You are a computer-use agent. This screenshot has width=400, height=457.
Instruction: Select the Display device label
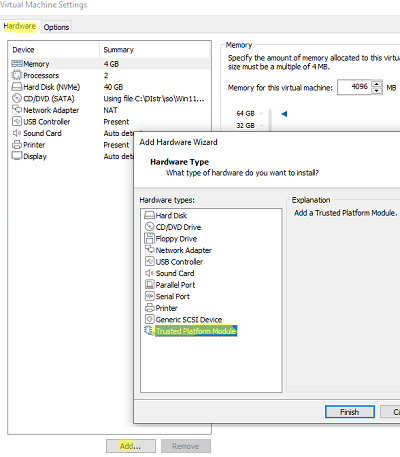pos(35,156)
